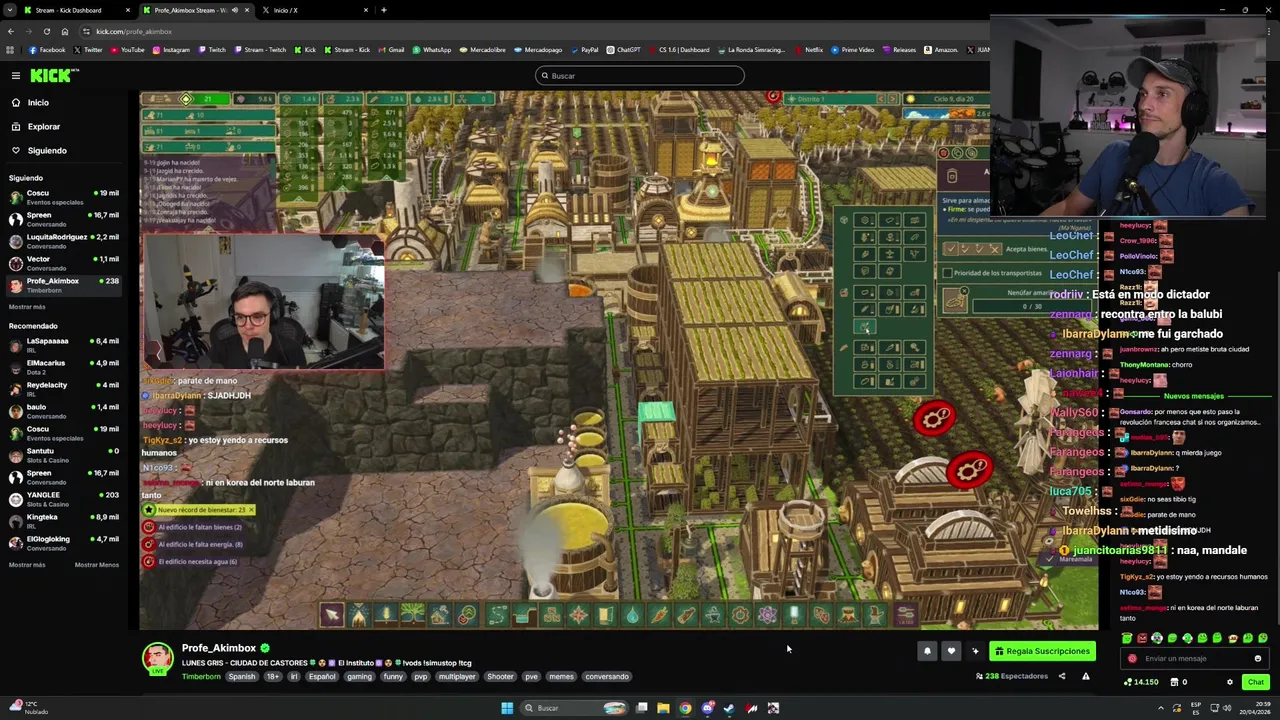Viewport: 1280px width, 720px height.
Task: Click the browser home button
Action: click(65, 31)
